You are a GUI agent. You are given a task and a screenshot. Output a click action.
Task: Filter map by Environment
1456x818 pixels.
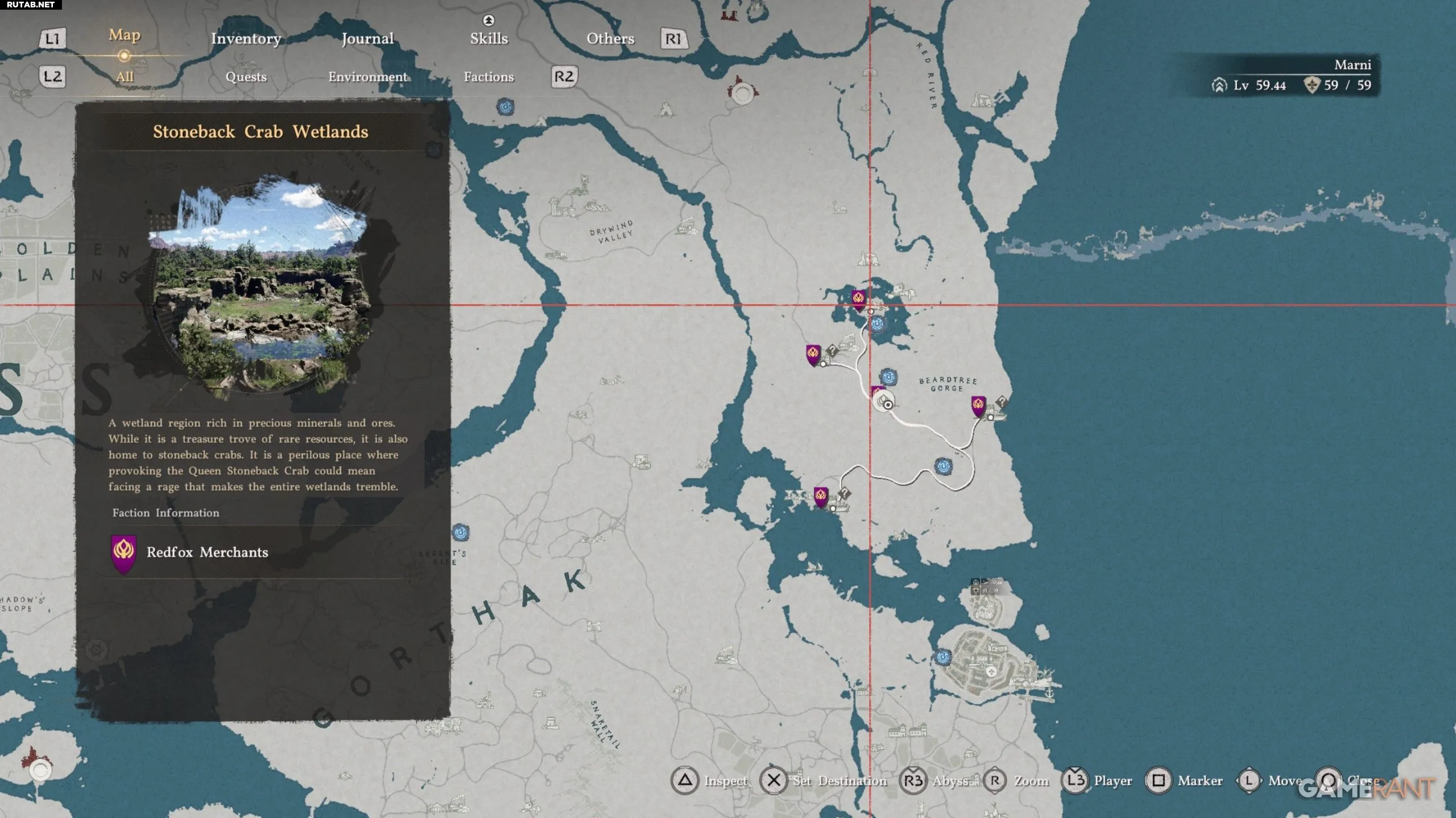click(x=367, y=77)
